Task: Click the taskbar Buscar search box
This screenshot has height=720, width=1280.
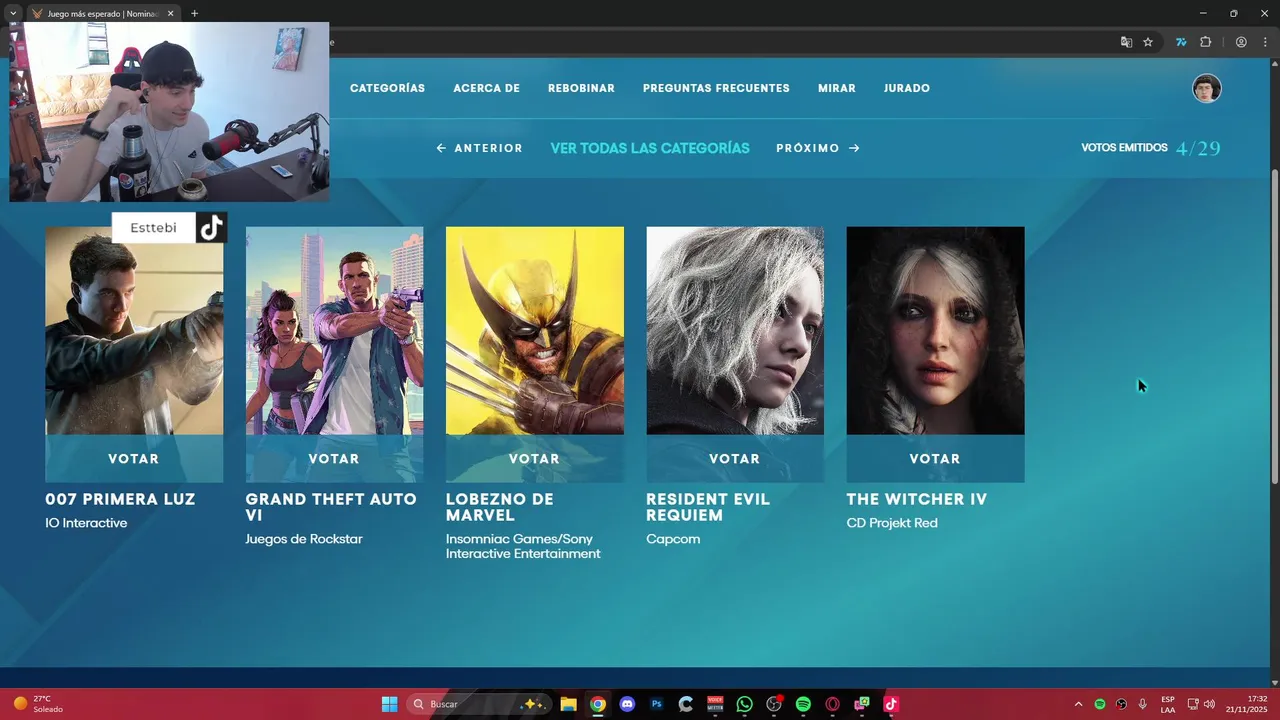Action: click(x=479, y=704)
